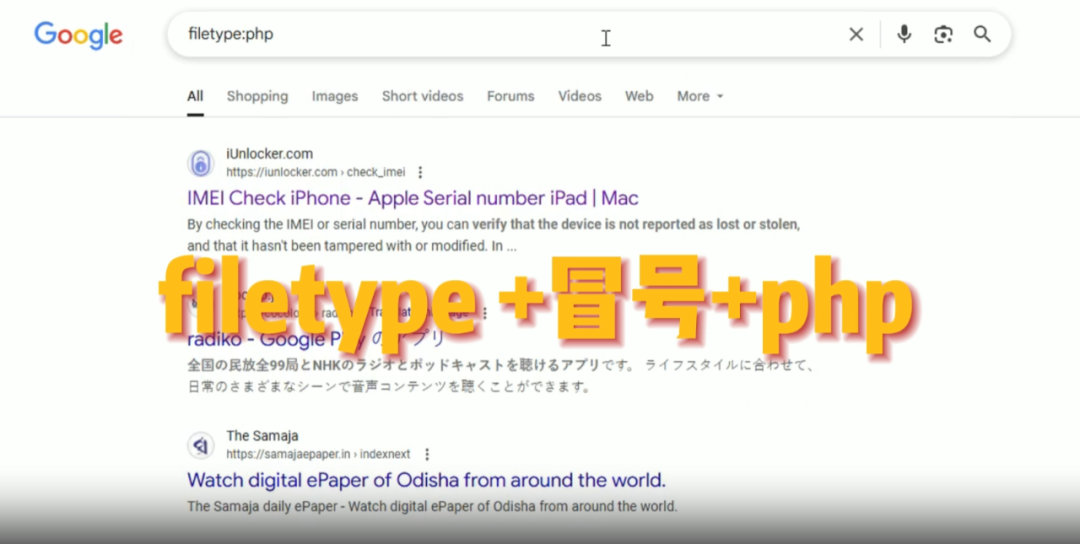Open the Watch digital ePaper of Odisha link
This screenshot has height=544, width=1080.
pos(426,480)
